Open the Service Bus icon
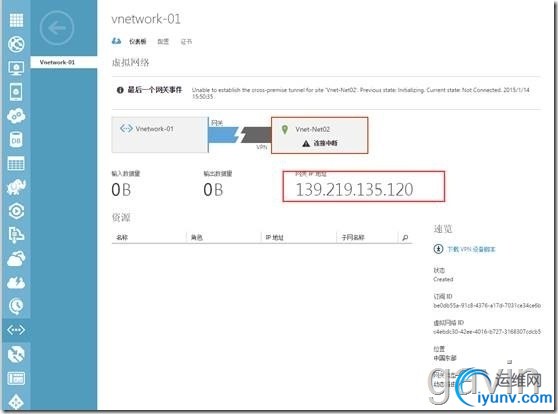 coord(16,235)
